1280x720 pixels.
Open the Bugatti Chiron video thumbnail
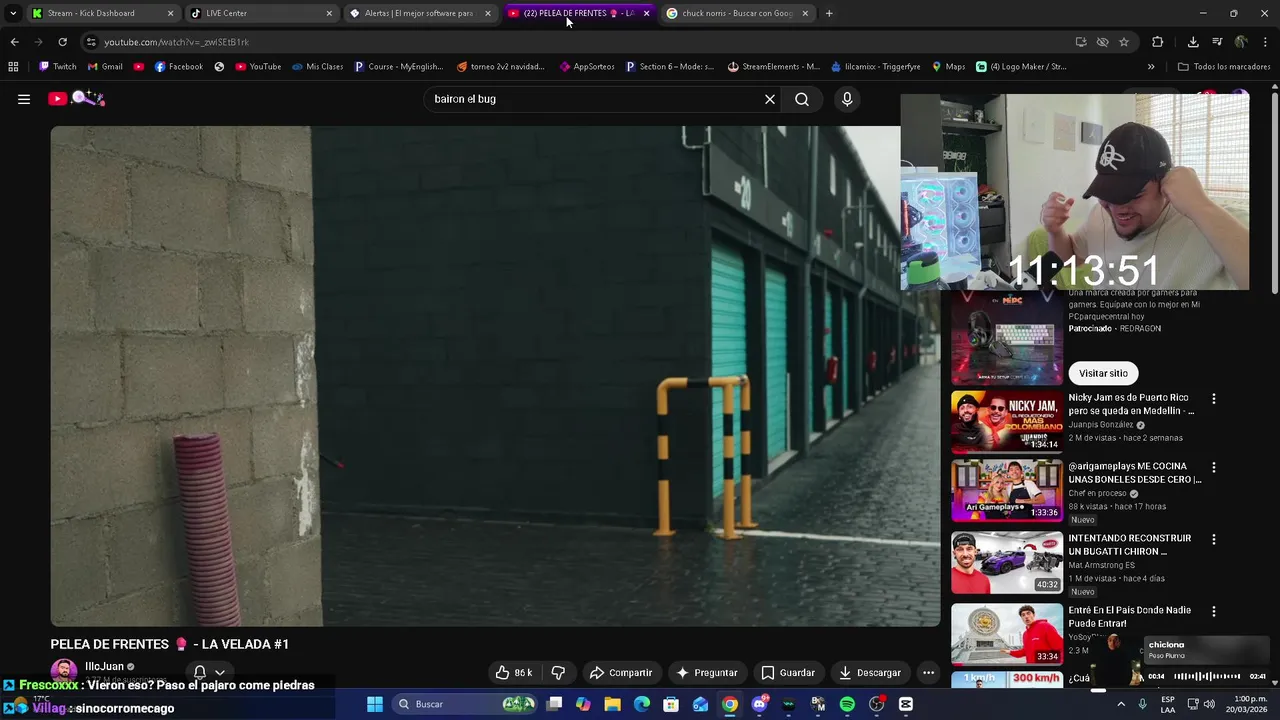[x=1006, y=563]
